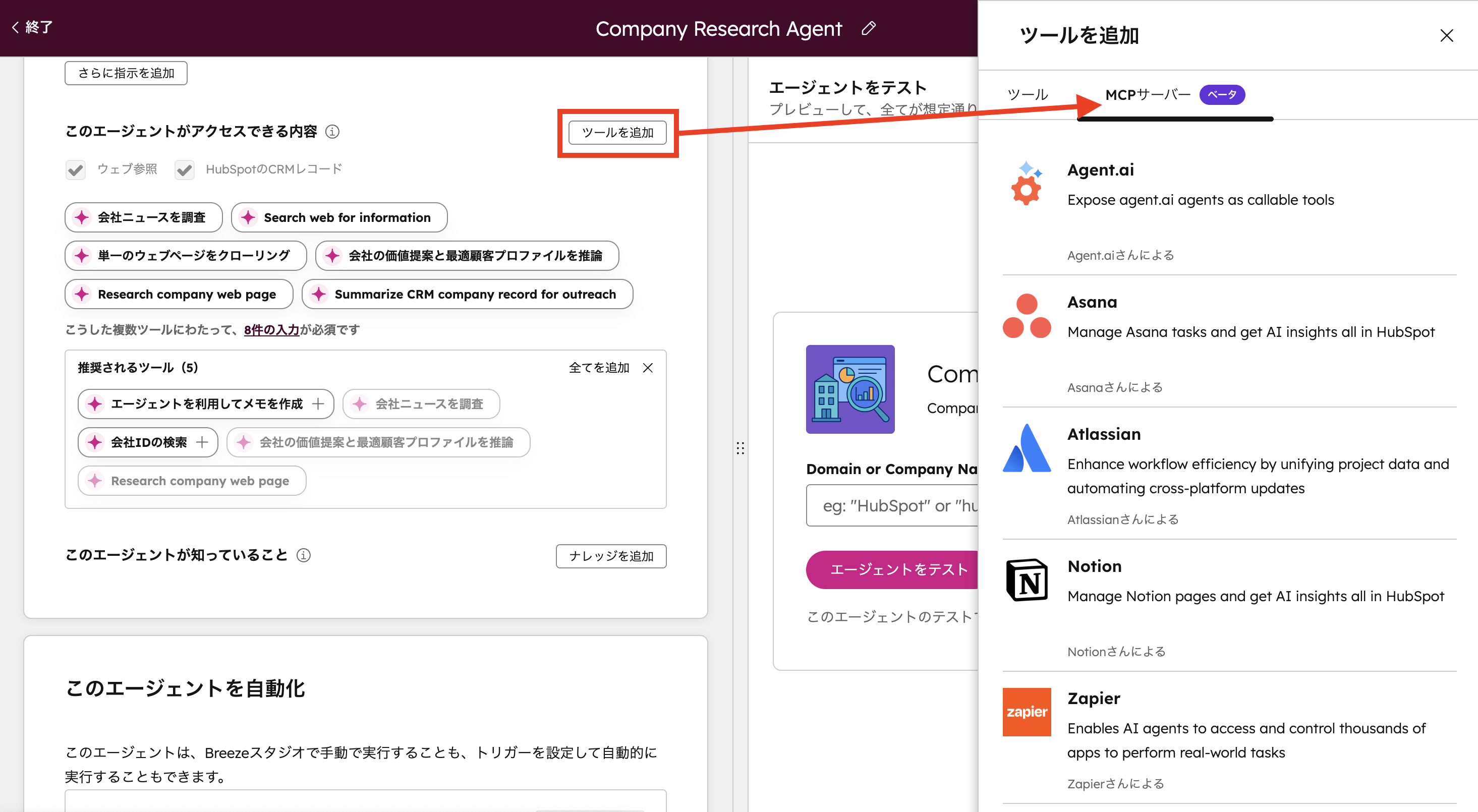Click the info icon beside このエージェントが知っていること
This screenshot has height=812, width=1478.
[304, 555]
